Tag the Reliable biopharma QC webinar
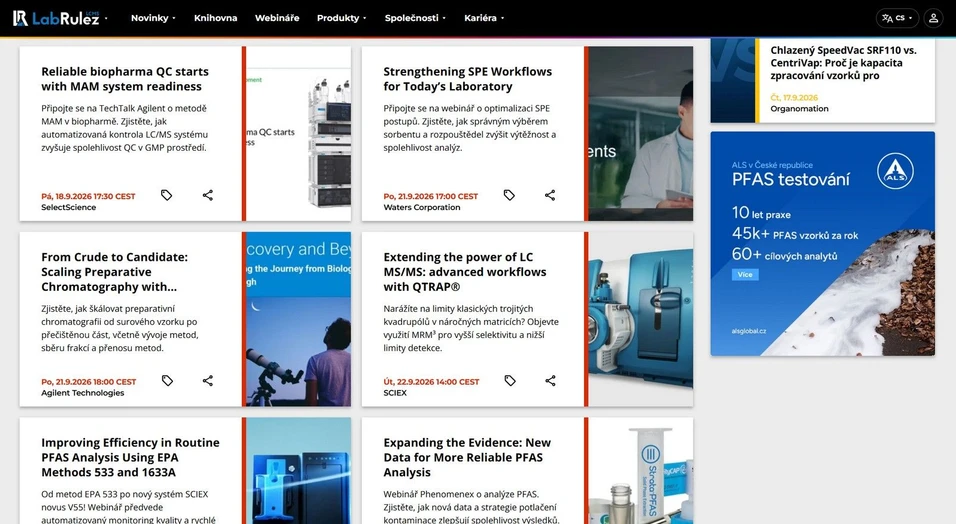Screen dimensions: 956x524 [166, 195]
